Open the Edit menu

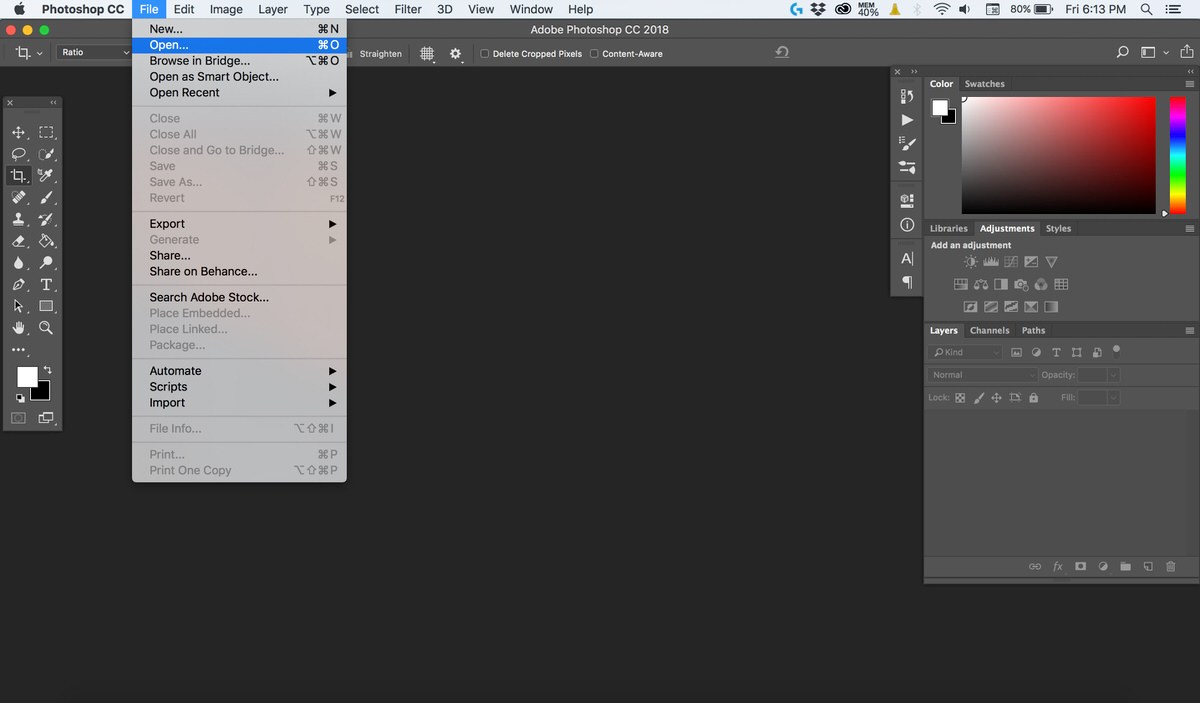(x=184, y=9)
